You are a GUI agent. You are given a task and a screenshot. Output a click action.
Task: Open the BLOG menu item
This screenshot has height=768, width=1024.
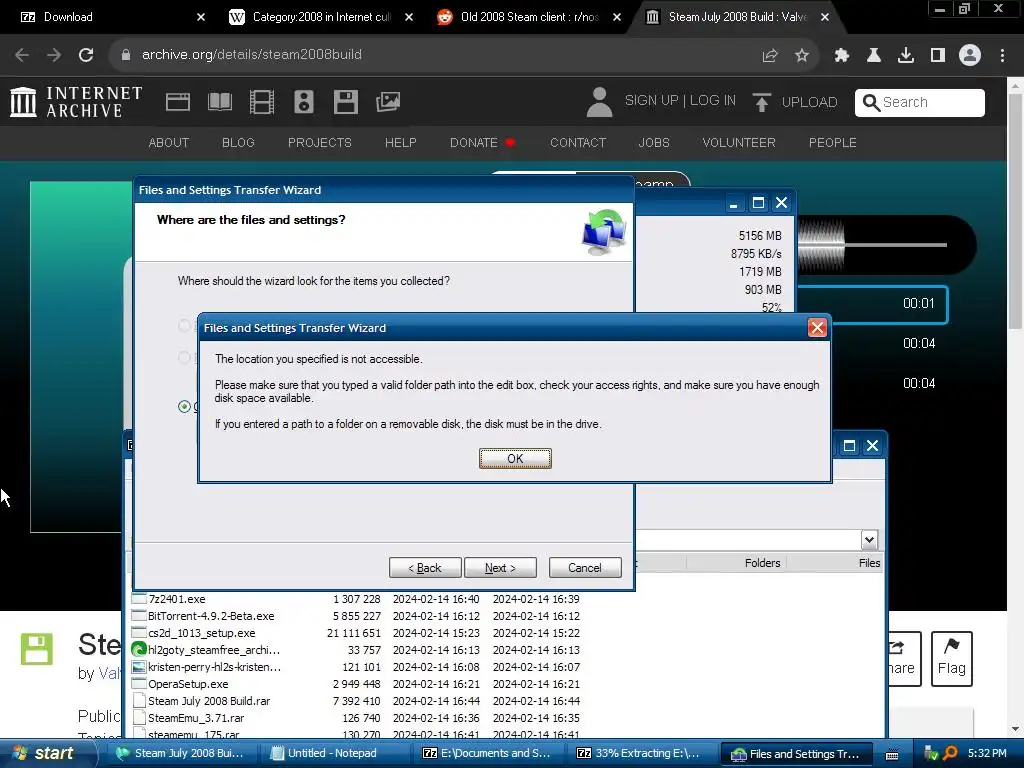click(238, 142)
